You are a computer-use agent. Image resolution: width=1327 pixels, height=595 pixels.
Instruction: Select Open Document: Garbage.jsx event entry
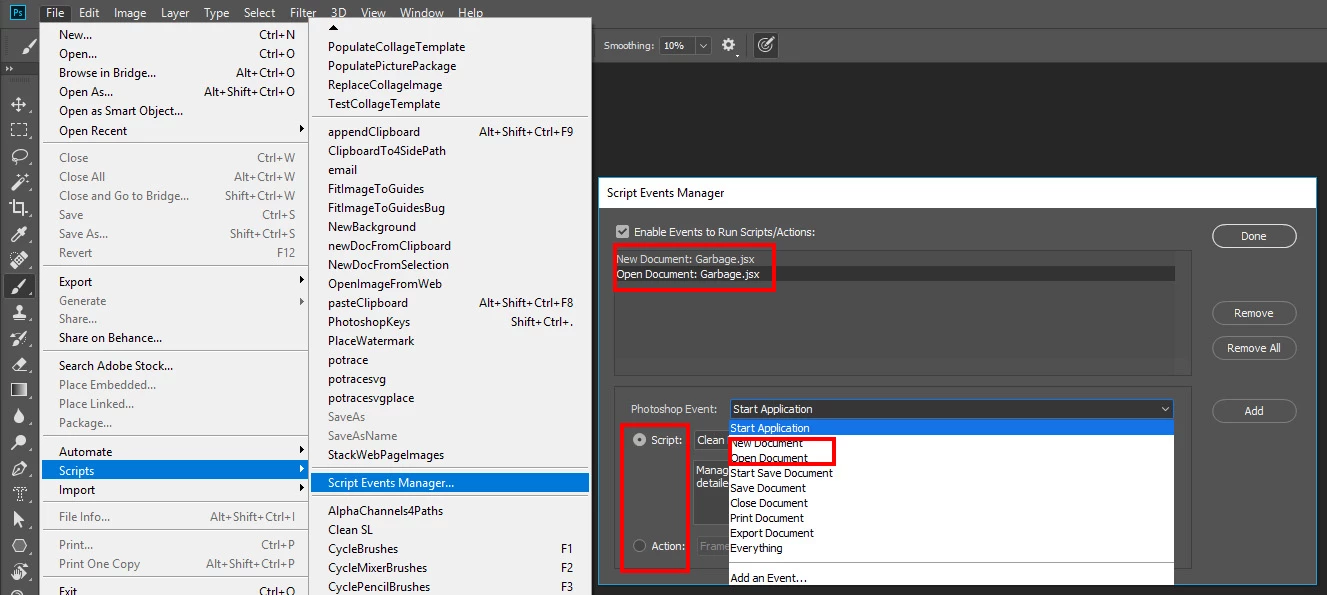[x=895, y=273]
